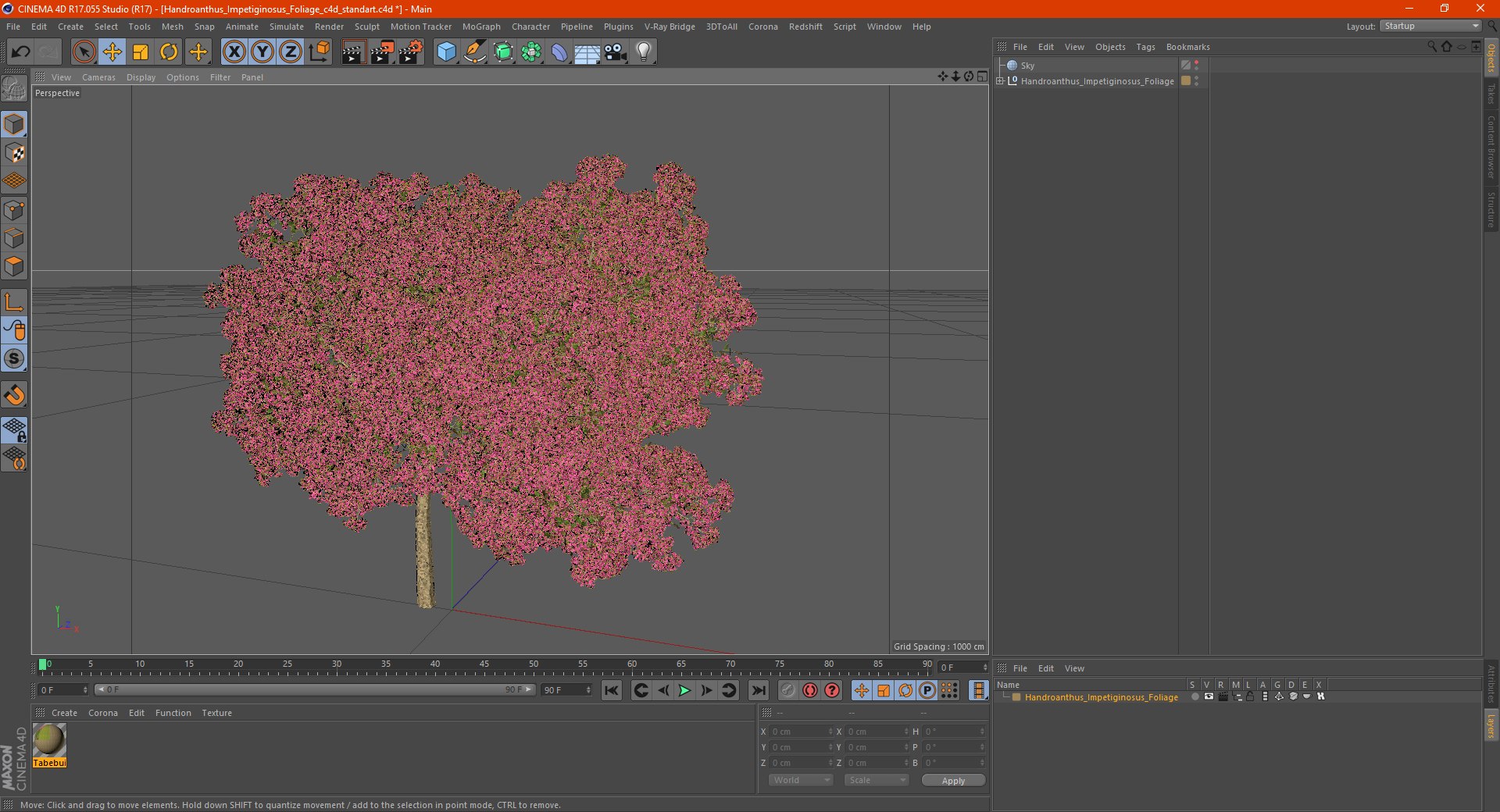Add a Cube primitive object
The width and height of the screenshot is (1500, 812).
click(x=446, y=52)
